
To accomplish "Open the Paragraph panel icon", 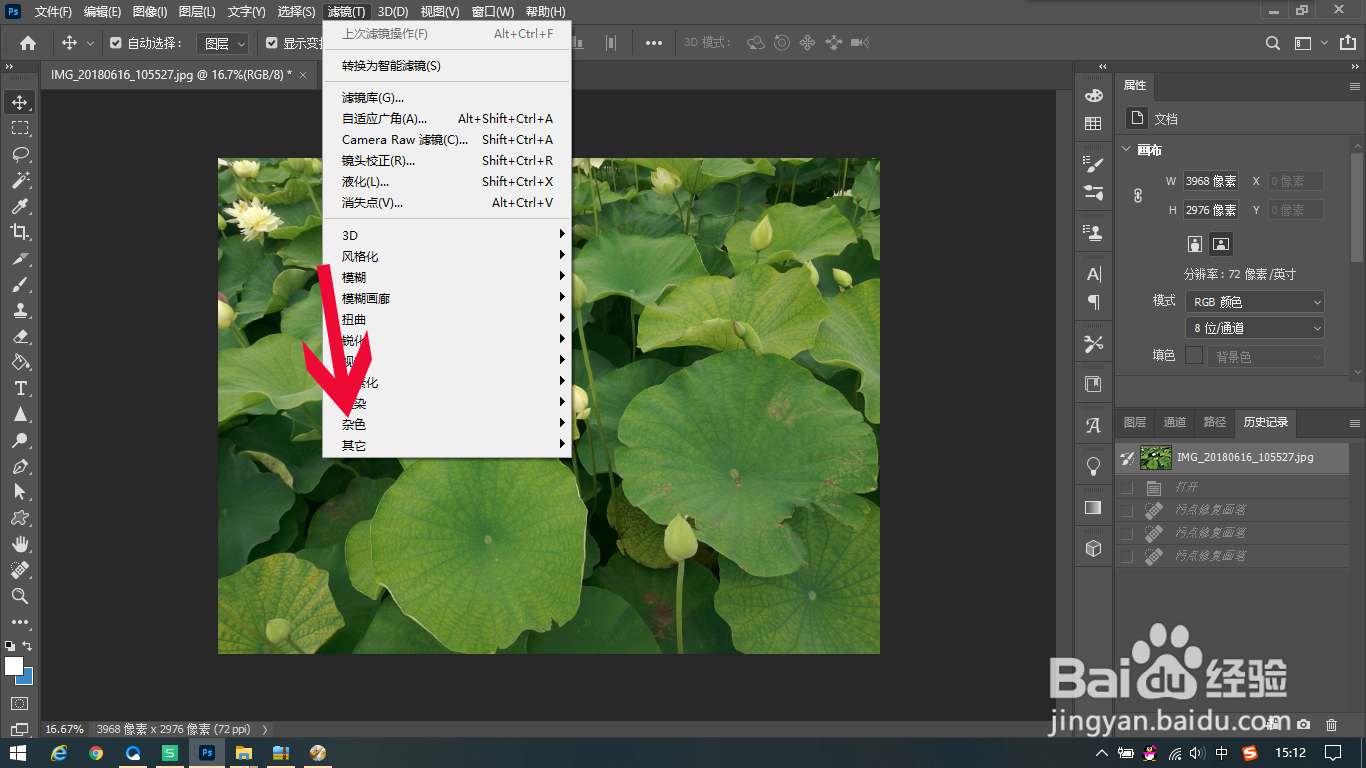I will (x=1093, y=302).
